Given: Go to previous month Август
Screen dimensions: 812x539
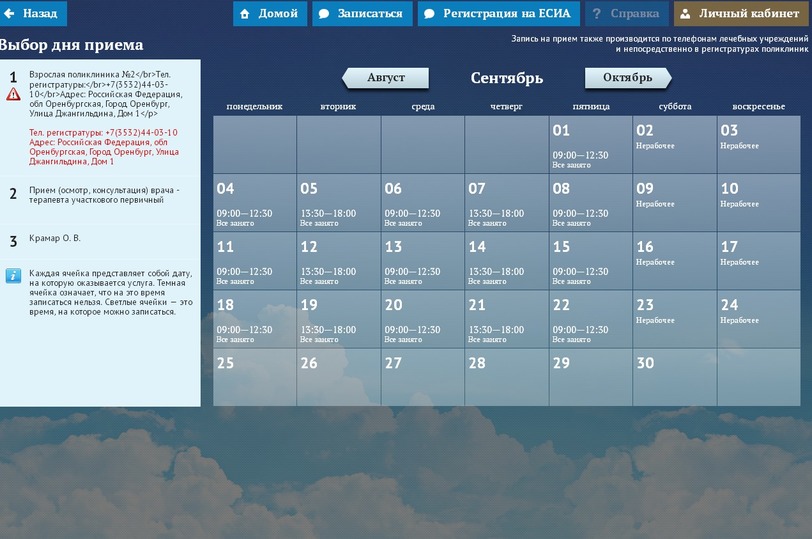Looking at the screenshot, I should click(386, 78).
